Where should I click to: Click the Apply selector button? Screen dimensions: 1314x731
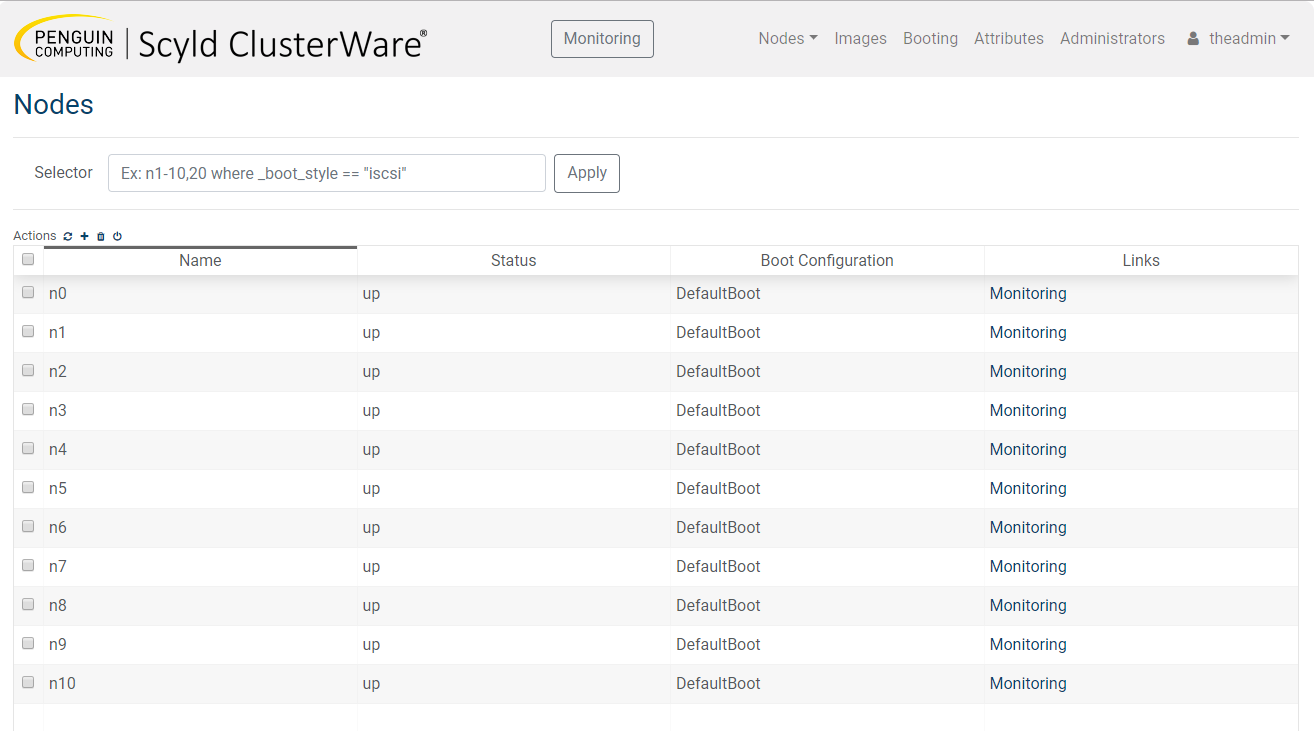[587, 173]
